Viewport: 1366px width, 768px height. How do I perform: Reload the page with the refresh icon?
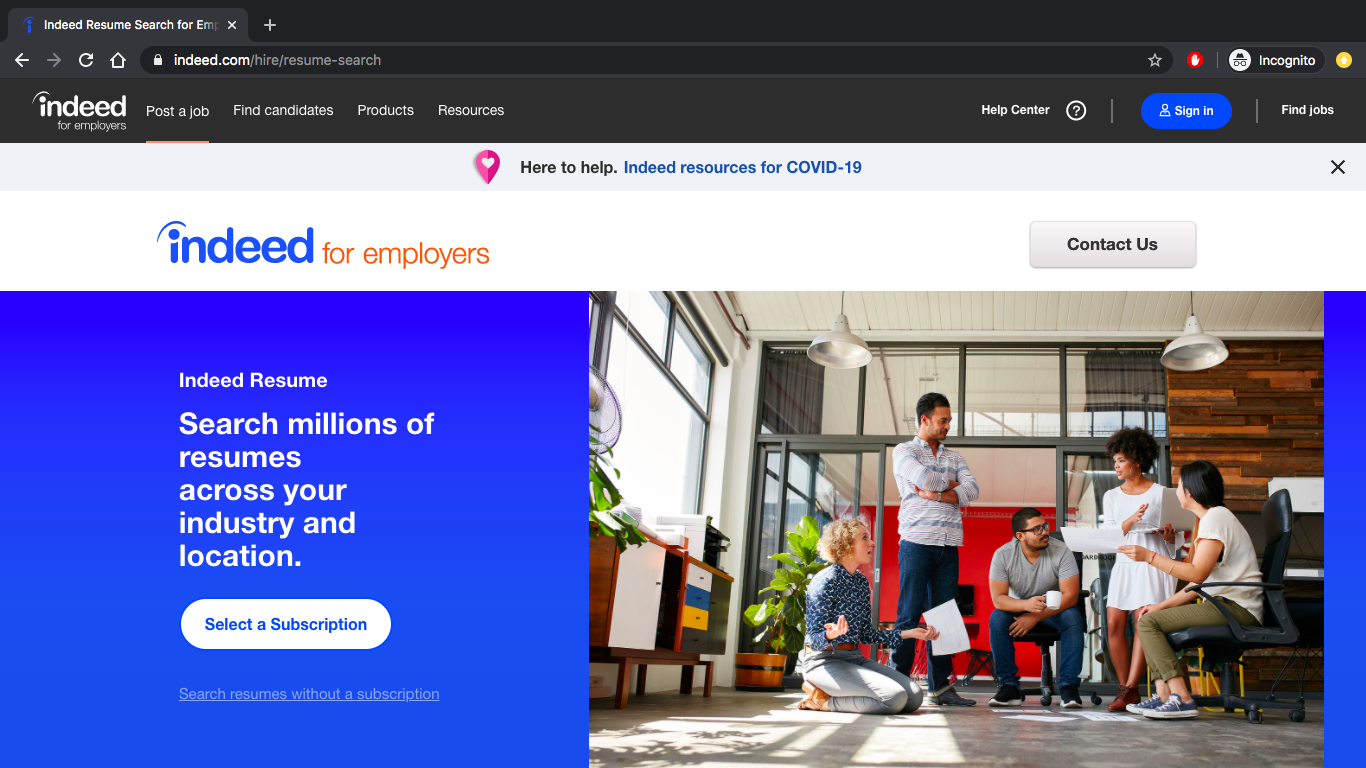(x=86, y=60)
